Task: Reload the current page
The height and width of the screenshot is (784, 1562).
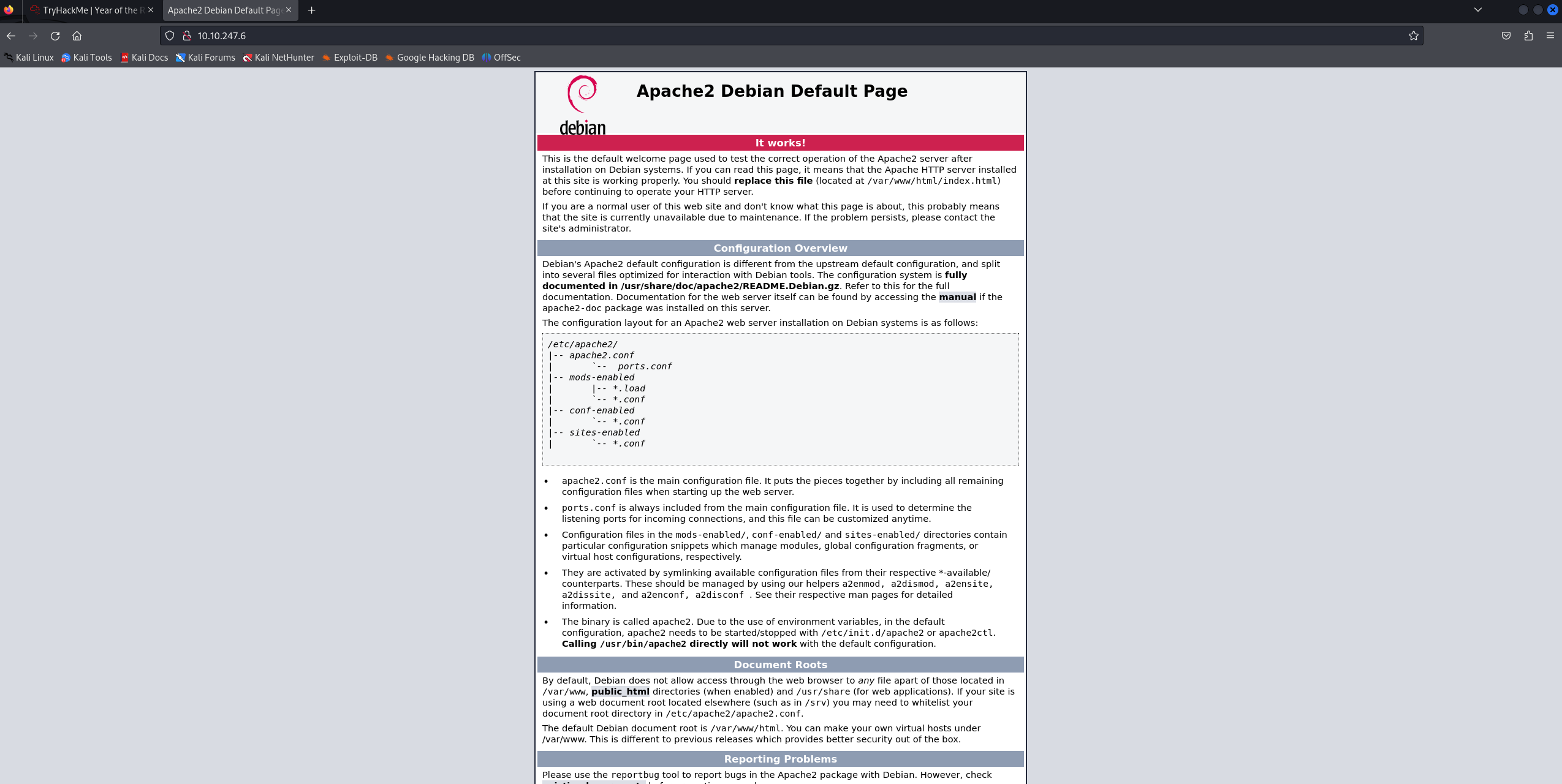Action: pos(55,36)
